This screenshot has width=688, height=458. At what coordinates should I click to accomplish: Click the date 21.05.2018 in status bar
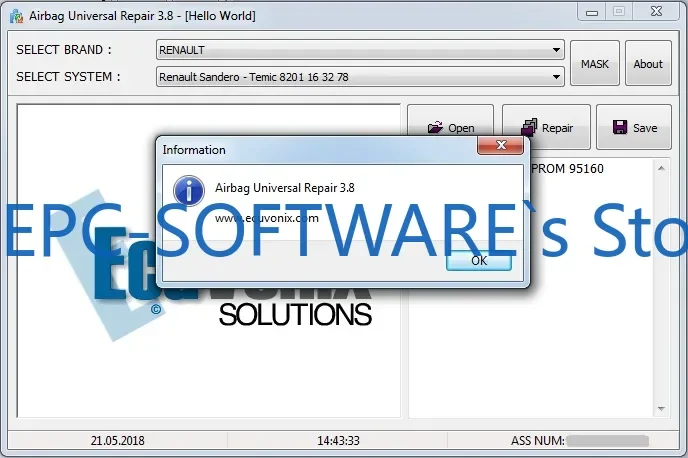118,440
